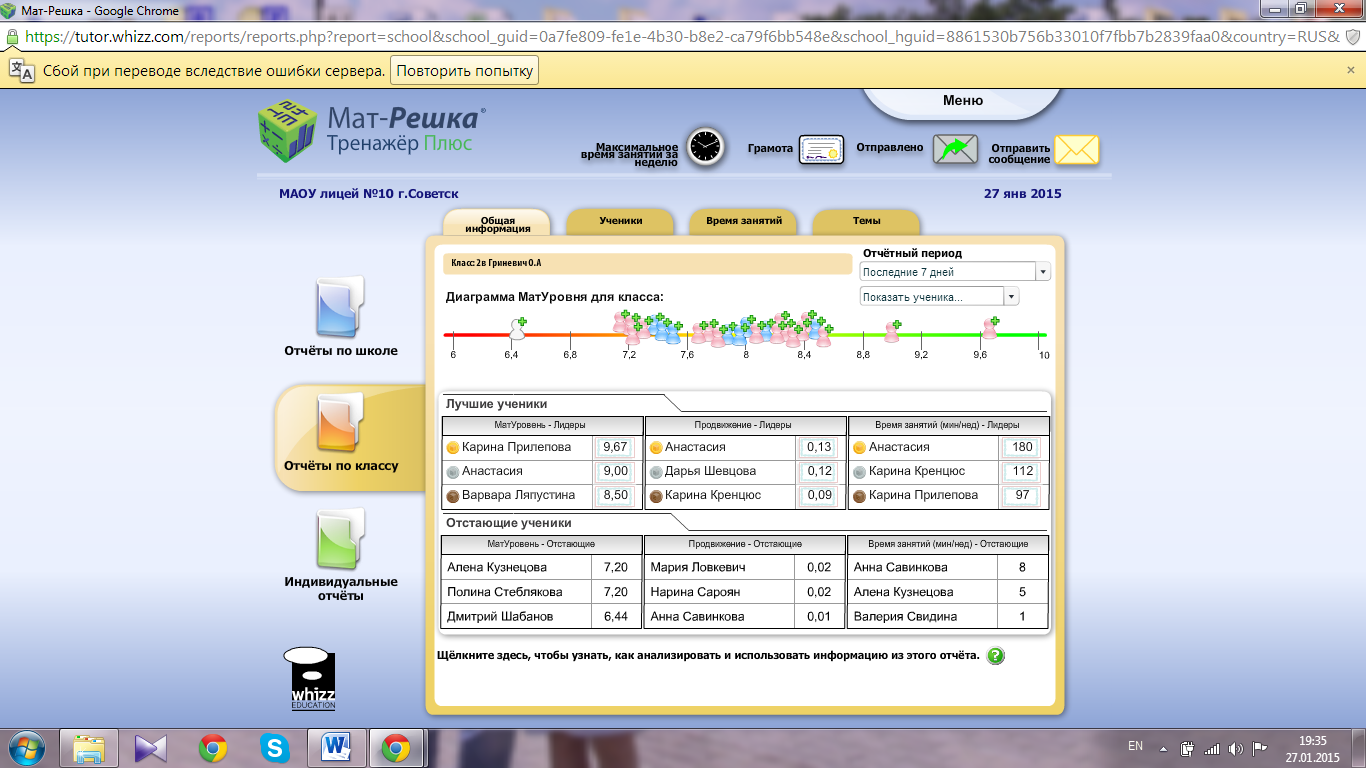Click the Повторить попытку button
The image size is (1366, 768).
coord(464,71)
